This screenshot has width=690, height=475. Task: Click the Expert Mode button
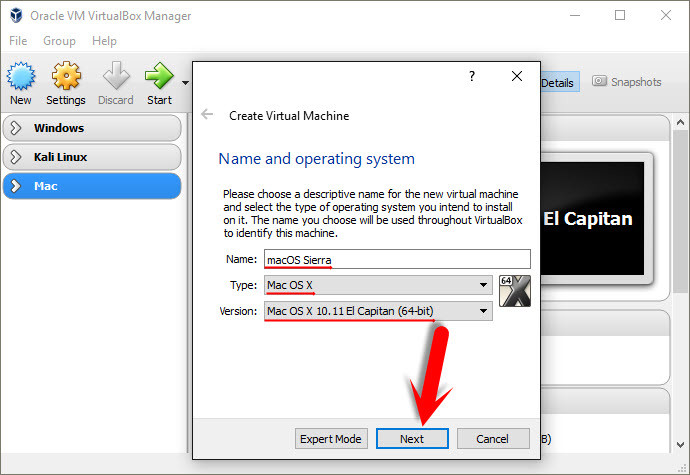(x=331, y=439)
